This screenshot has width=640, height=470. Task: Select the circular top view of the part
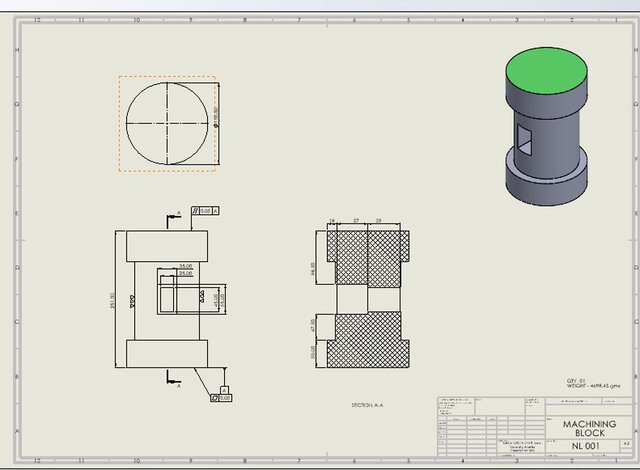[x=167, y=123]
